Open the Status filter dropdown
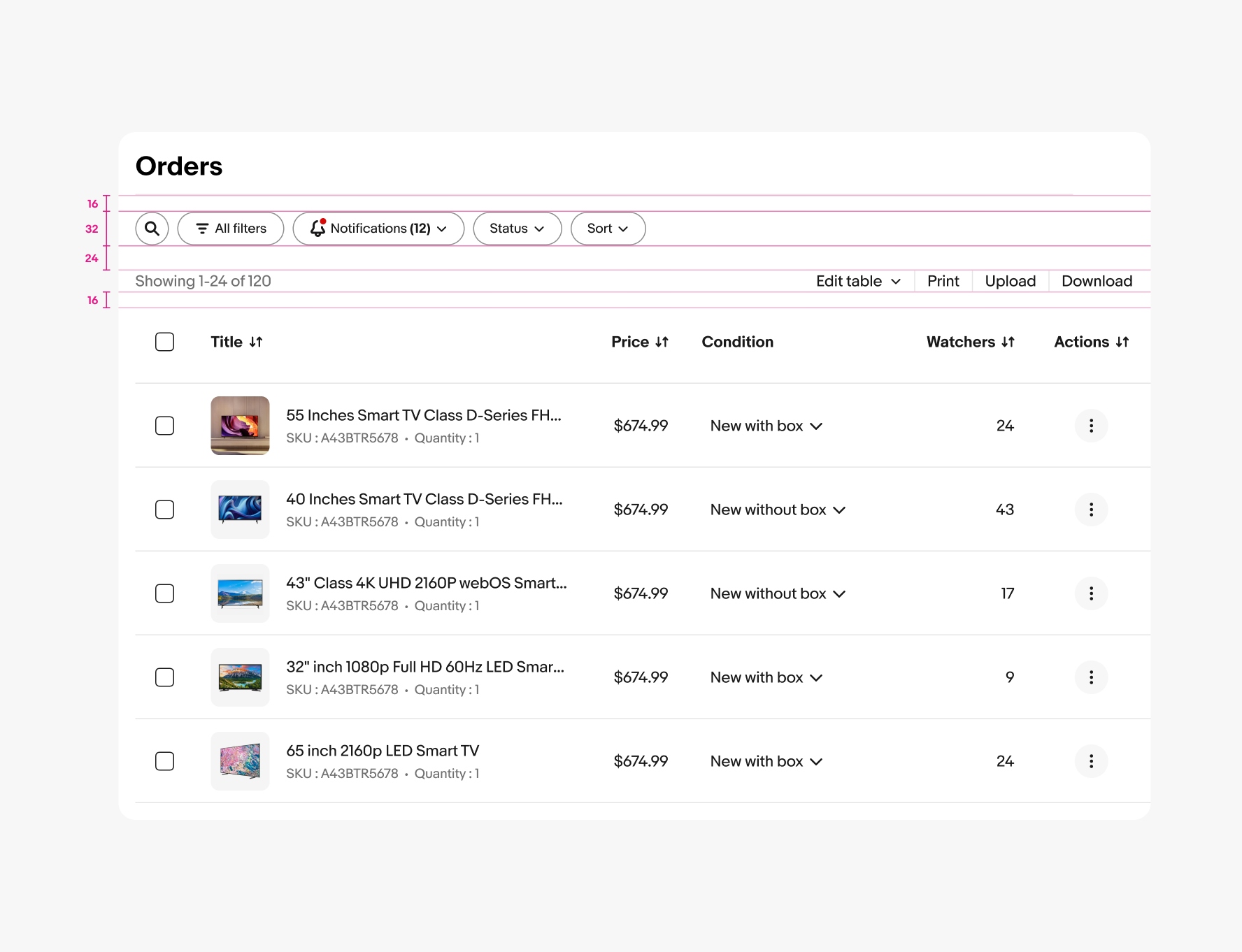The width and height of the screenshot is (1242, 952). click(517, 229)
